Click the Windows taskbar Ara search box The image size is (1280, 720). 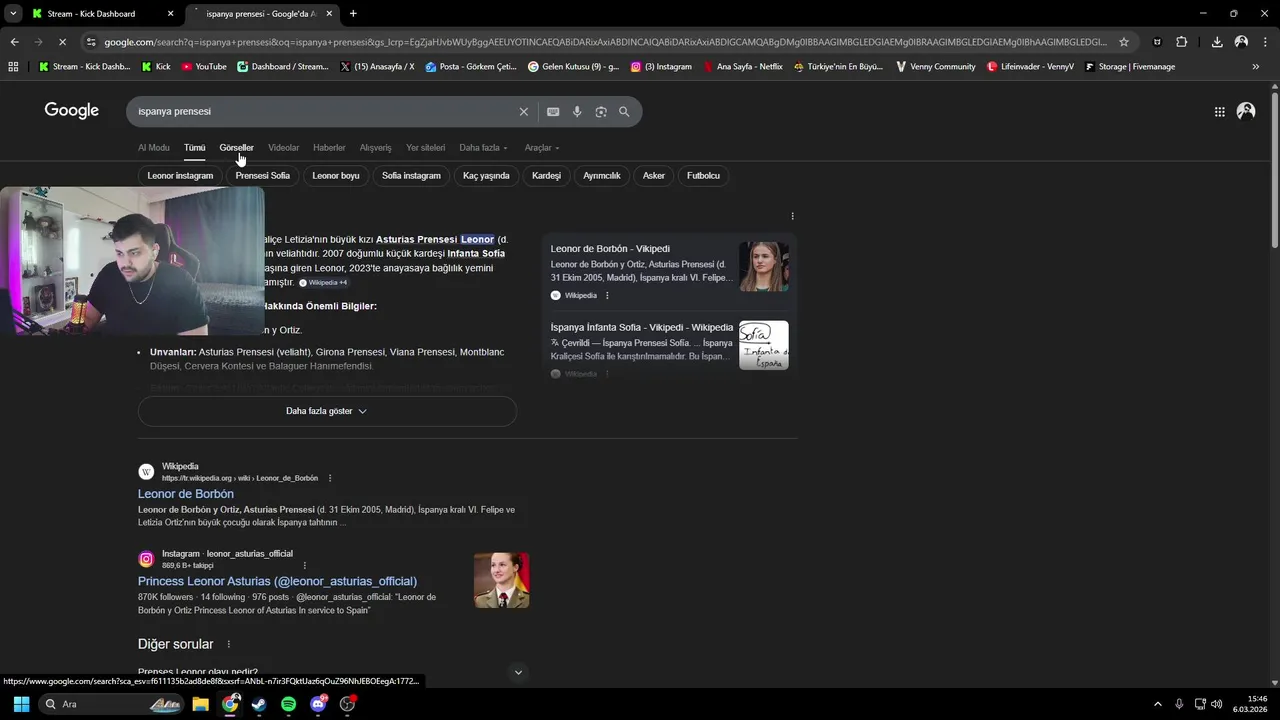coord(110,704)
